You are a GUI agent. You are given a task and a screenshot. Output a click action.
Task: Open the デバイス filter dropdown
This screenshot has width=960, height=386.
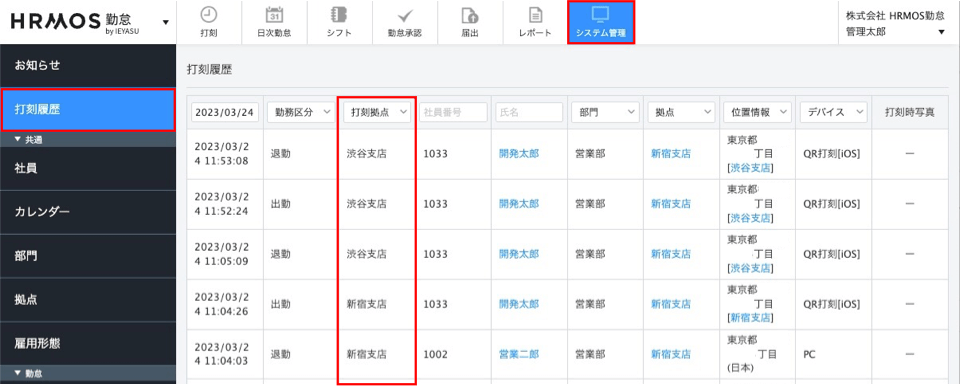click(833, 112)
